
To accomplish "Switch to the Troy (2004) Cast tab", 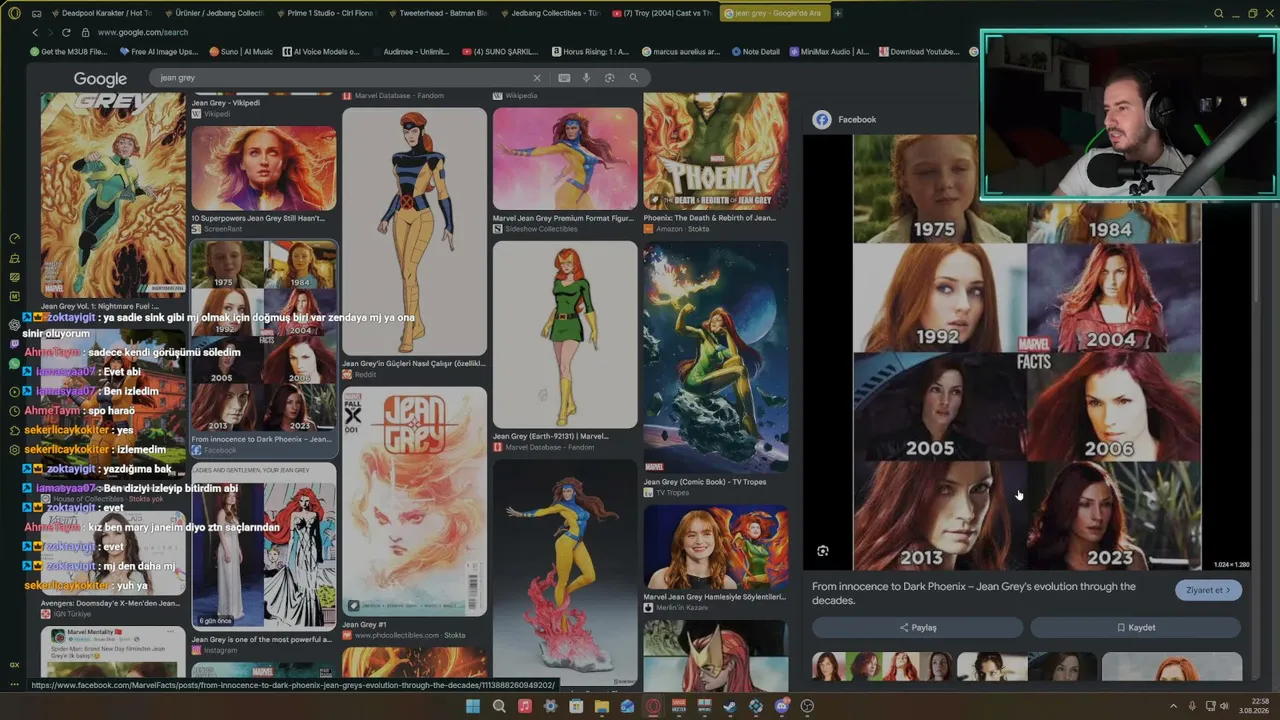I will coord(661,13).
